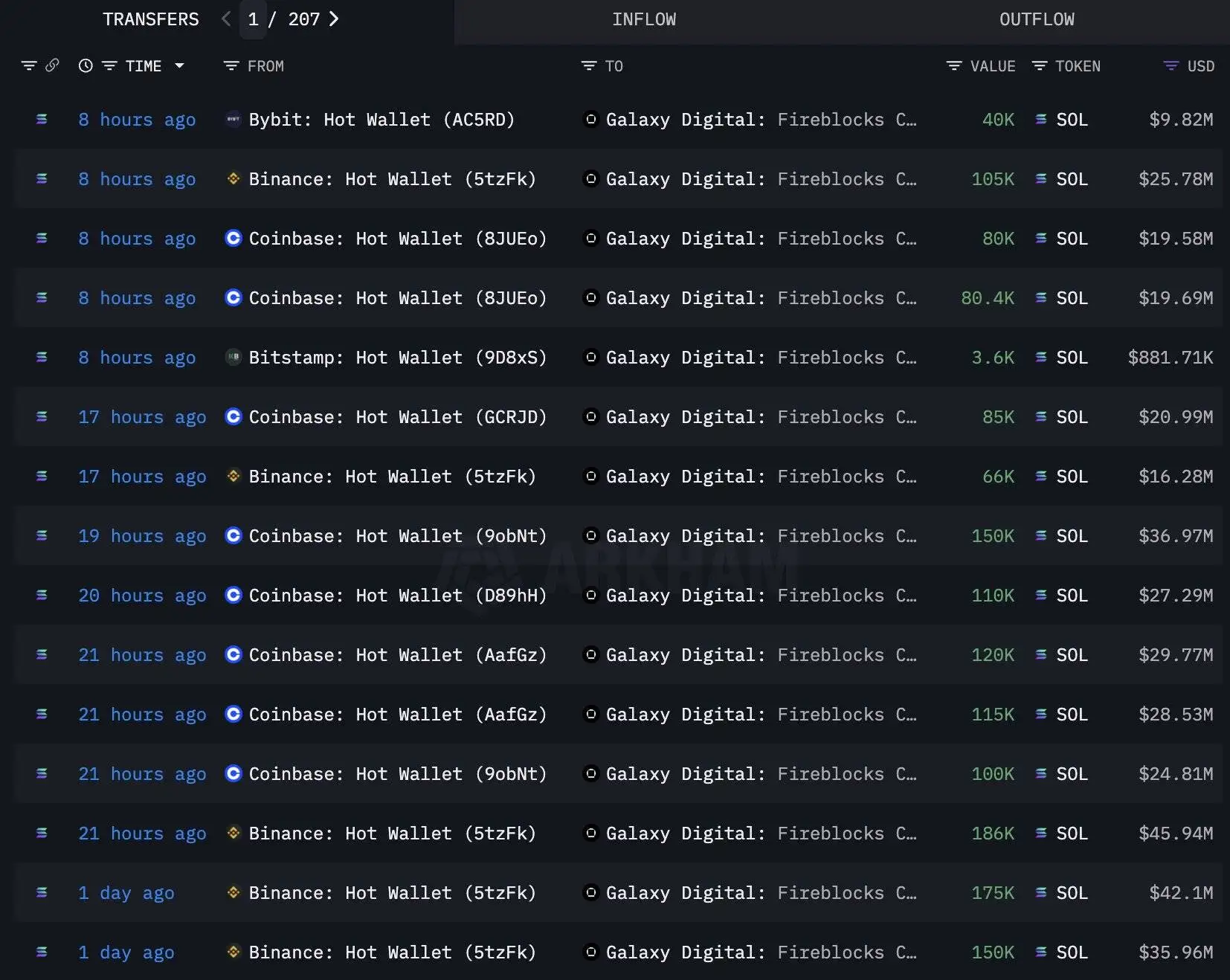Click the leftmost filter icon in the header

click(x=29, y=66)
